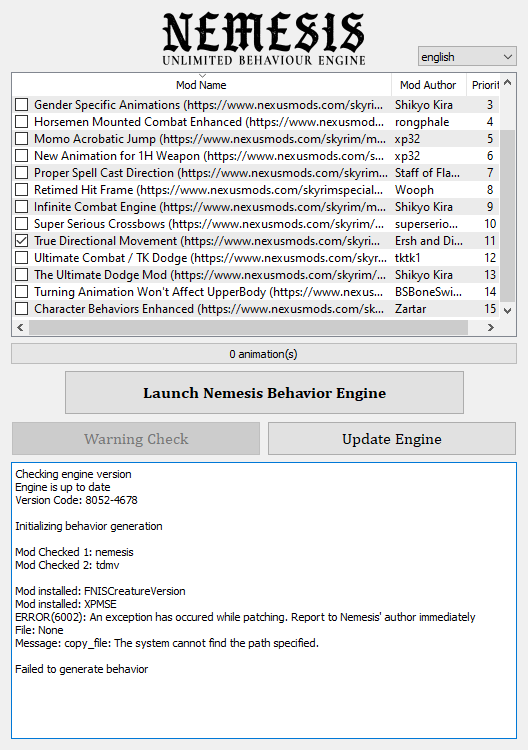Click the mod list scroll down arrow
Screen dimensions: 528x750
[507, 310]
